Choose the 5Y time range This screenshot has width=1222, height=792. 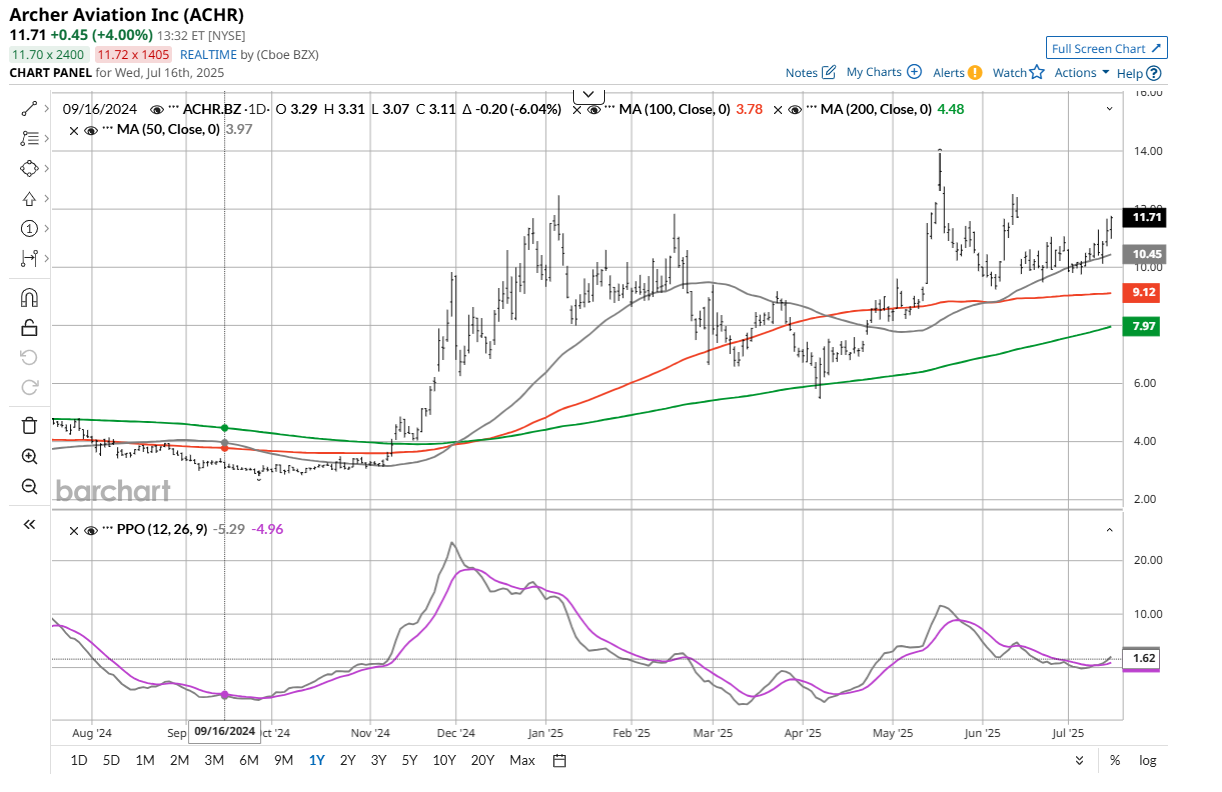click(x=409, y=760)
